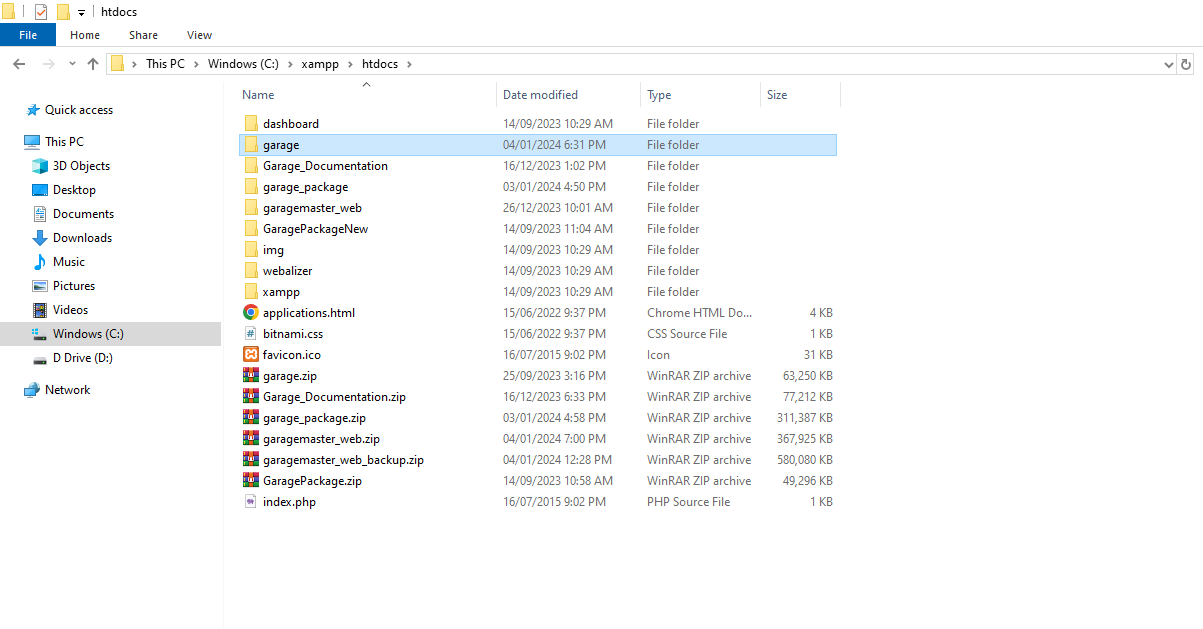Select the index.php file icon

pyautogui.click(x=251, y=502)
